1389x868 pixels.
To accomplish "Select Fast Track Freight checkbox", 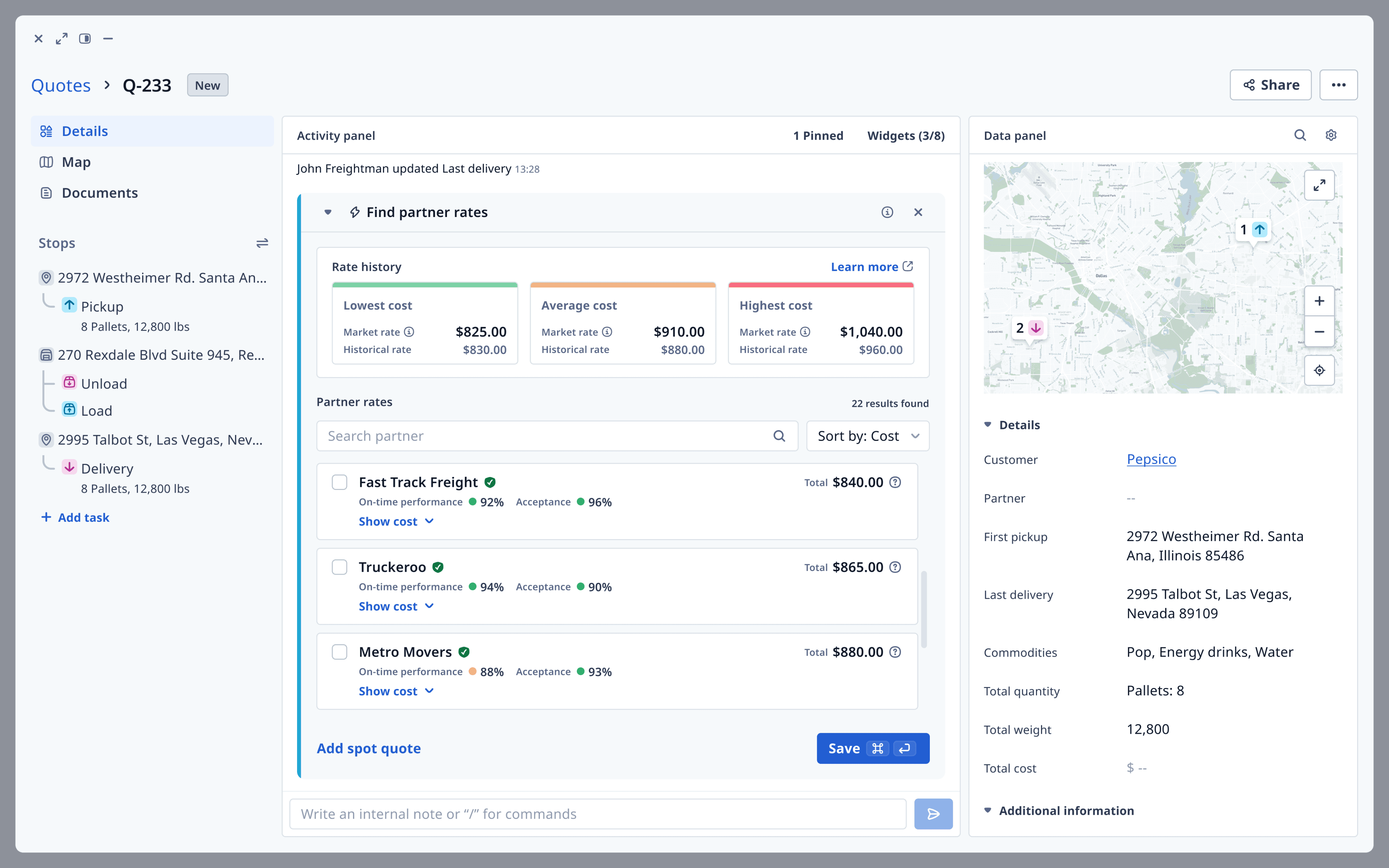I will click(340, 482).
